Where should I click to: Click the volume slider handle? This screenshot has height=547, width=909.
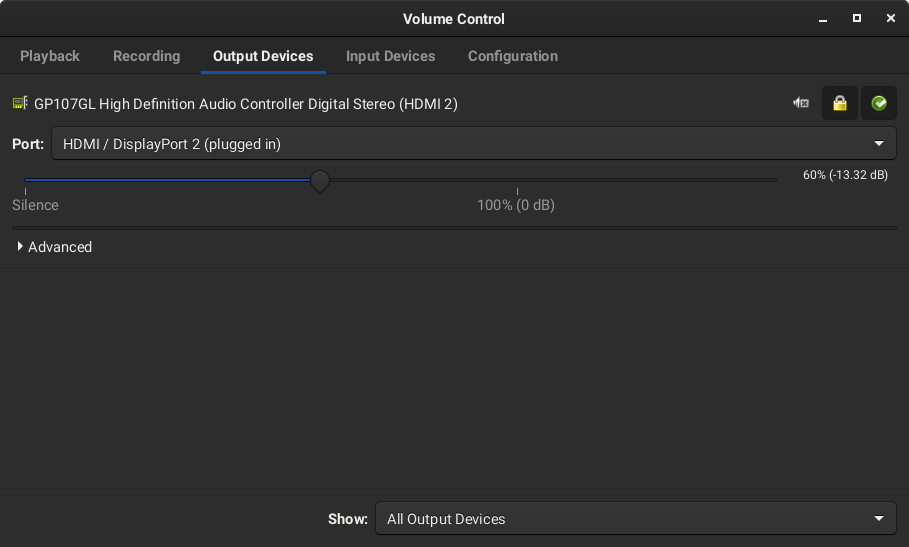point(319,181)
